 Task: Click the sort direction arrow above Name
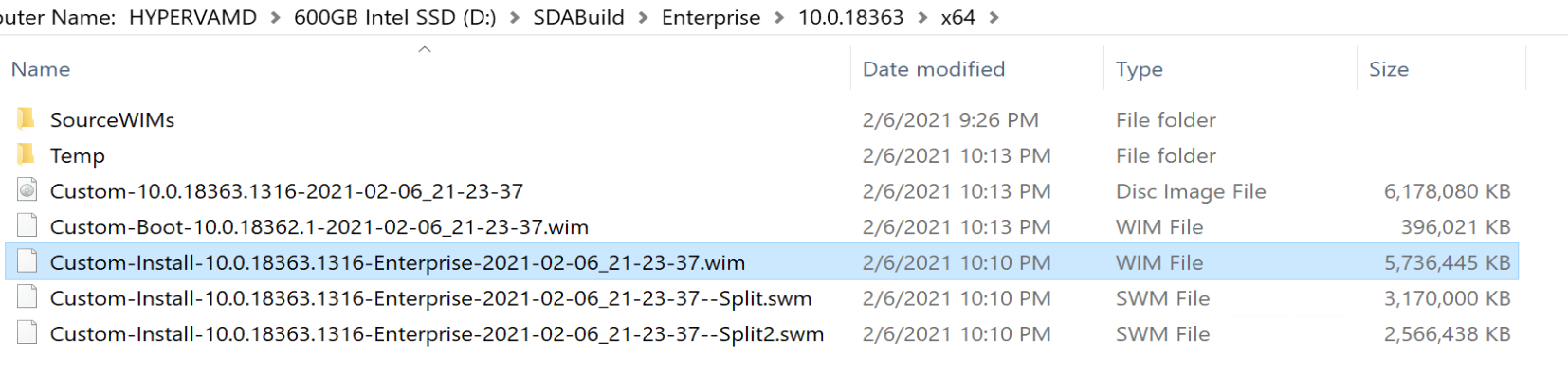[x=425, y=48]
